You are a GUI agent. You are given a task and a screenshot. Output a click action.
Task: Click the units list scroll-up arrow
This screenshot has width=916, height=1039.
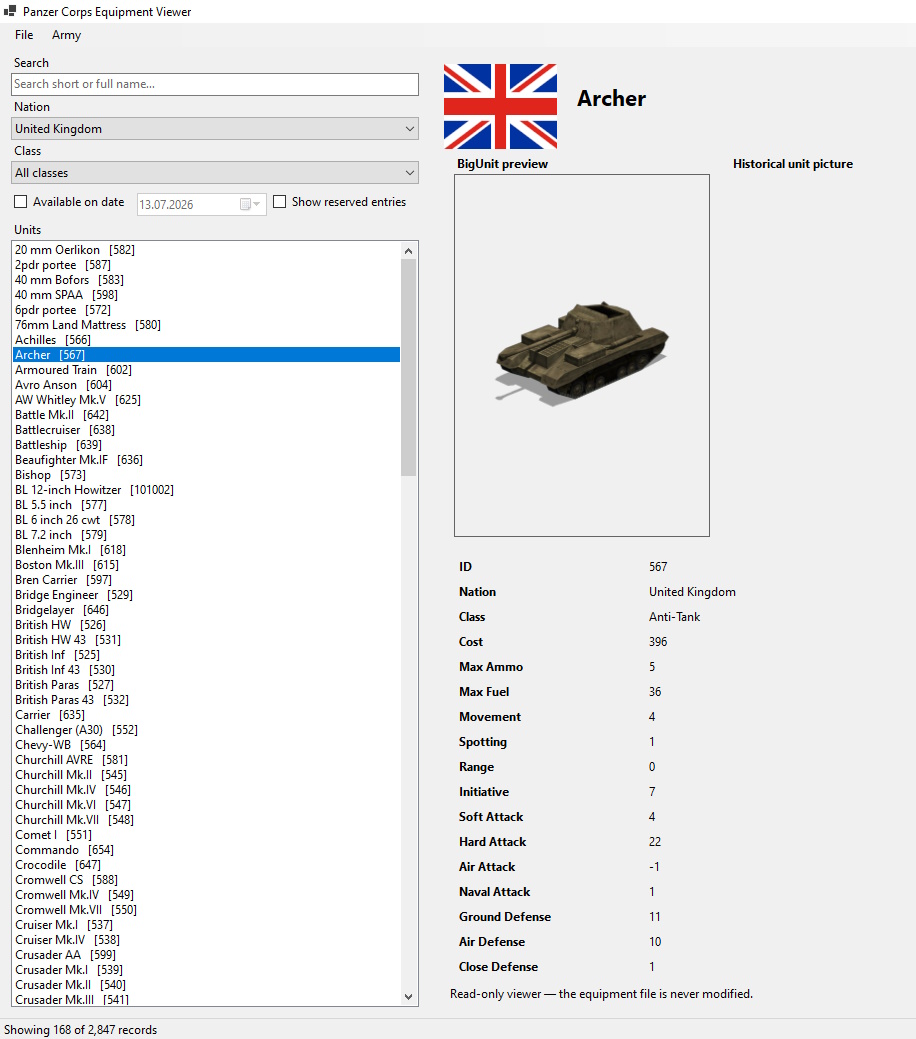408,250
